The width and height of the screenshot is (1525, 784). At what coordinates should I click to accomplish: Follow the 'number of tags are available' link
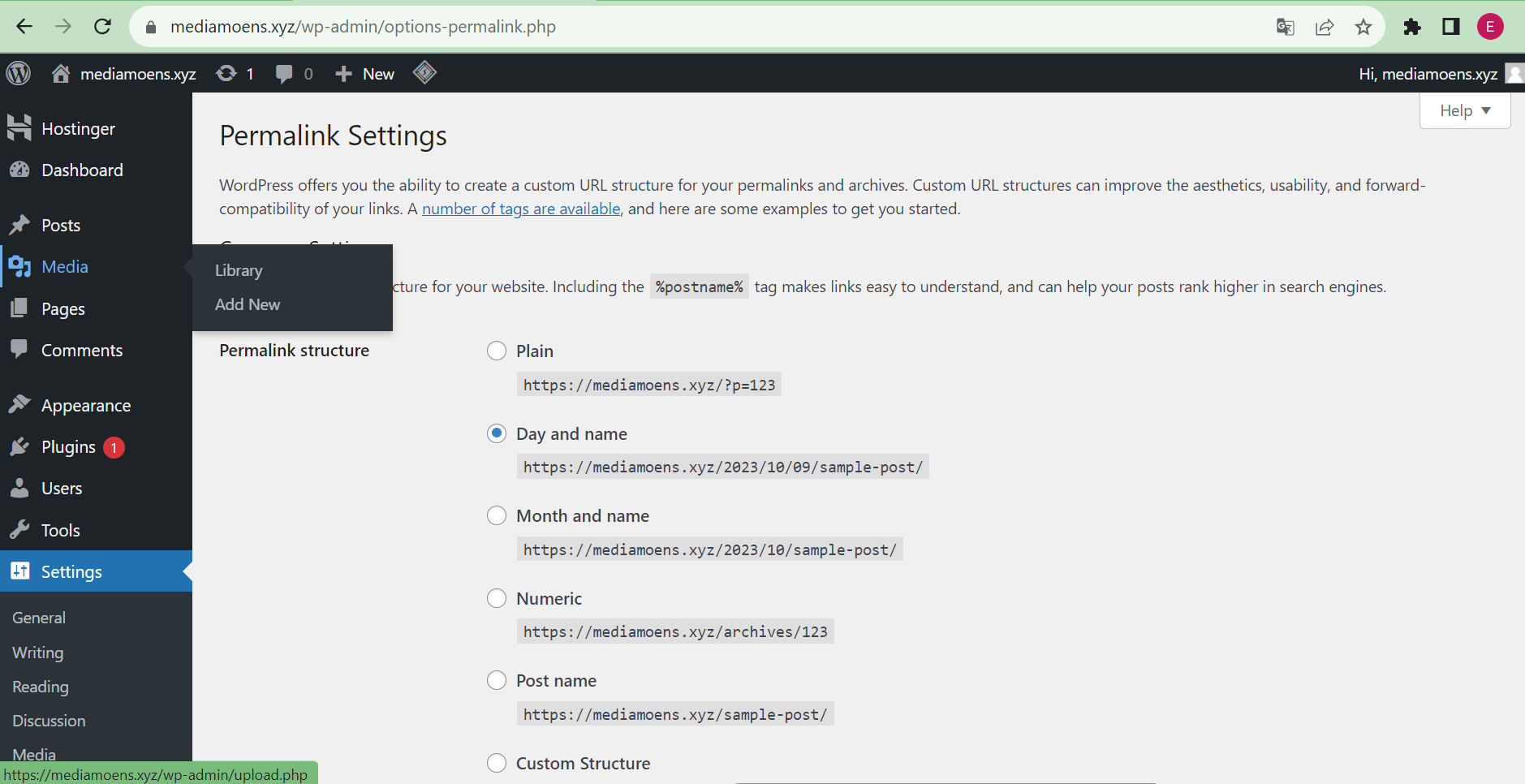tap(521, 209)
